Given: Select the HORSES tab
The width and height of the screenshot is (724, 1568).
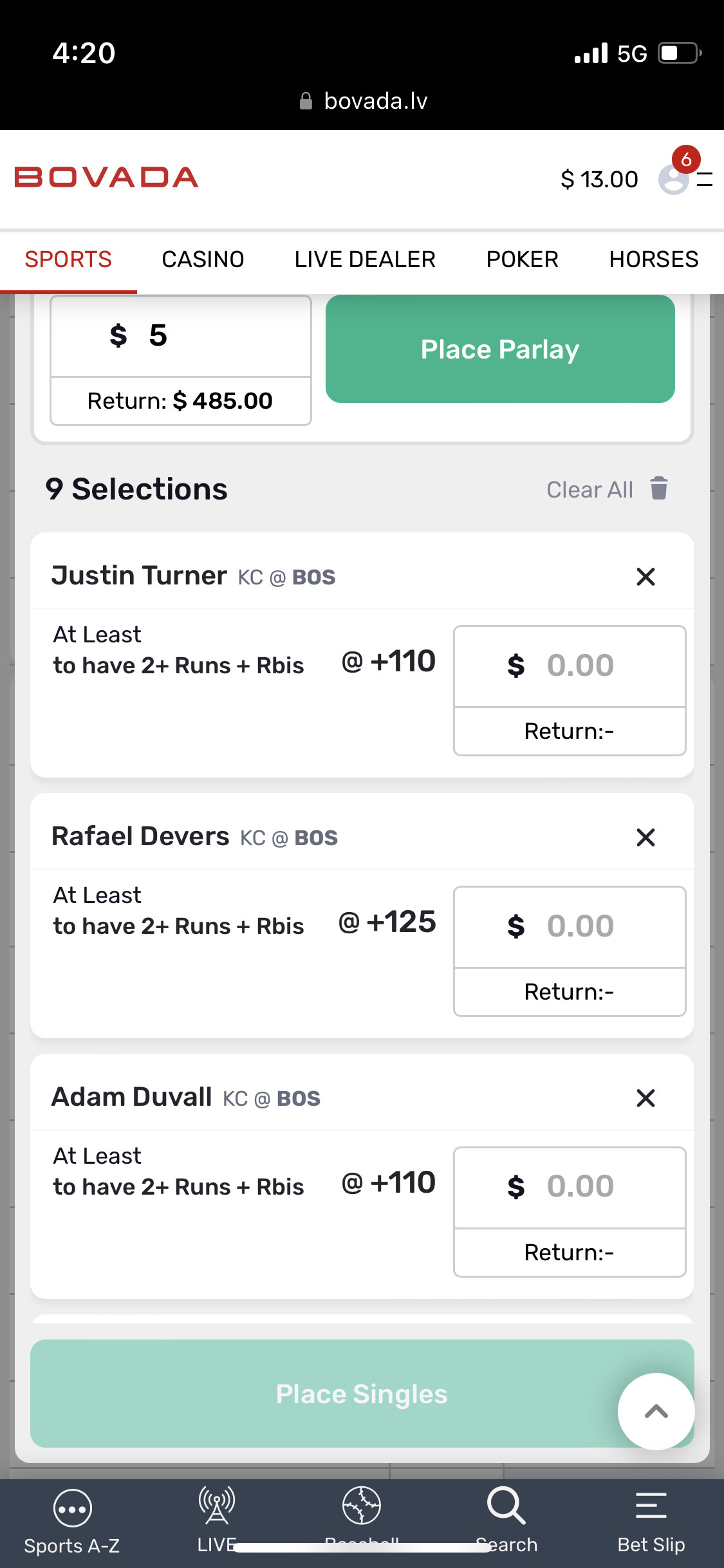Looking at the screenshot, I should 653,259.
